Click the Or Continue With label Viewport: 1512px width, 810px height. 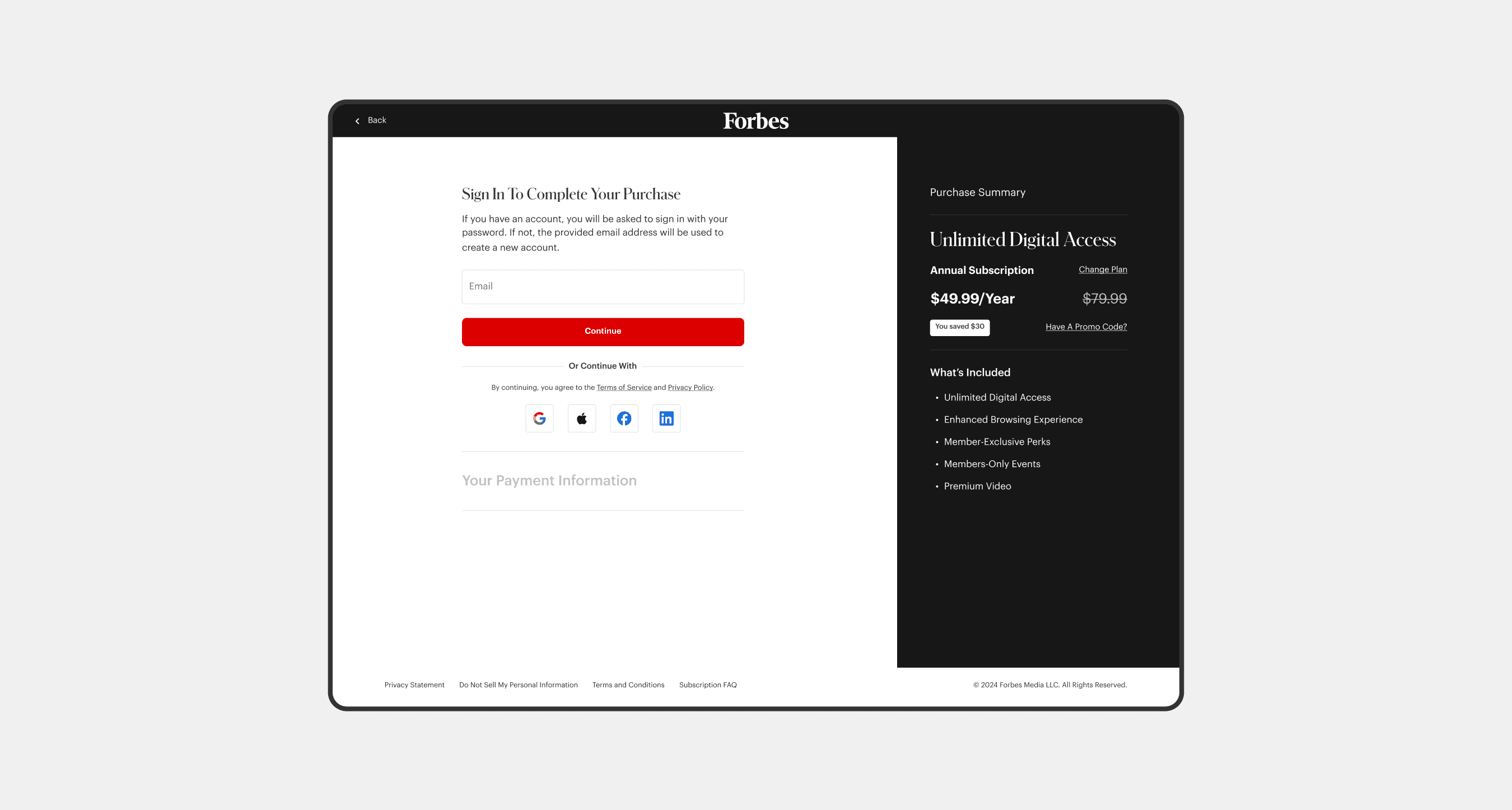pyautogui.click(x=602, y=366)
